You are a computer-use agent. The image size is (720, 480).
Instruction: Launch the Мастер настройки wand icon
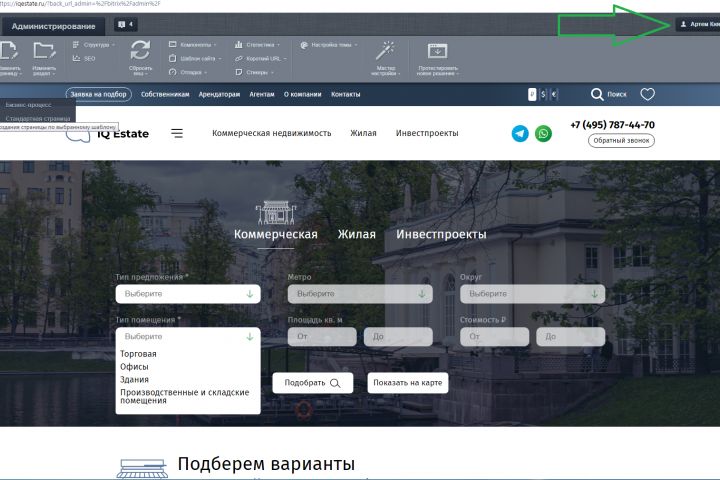(385, 51)
